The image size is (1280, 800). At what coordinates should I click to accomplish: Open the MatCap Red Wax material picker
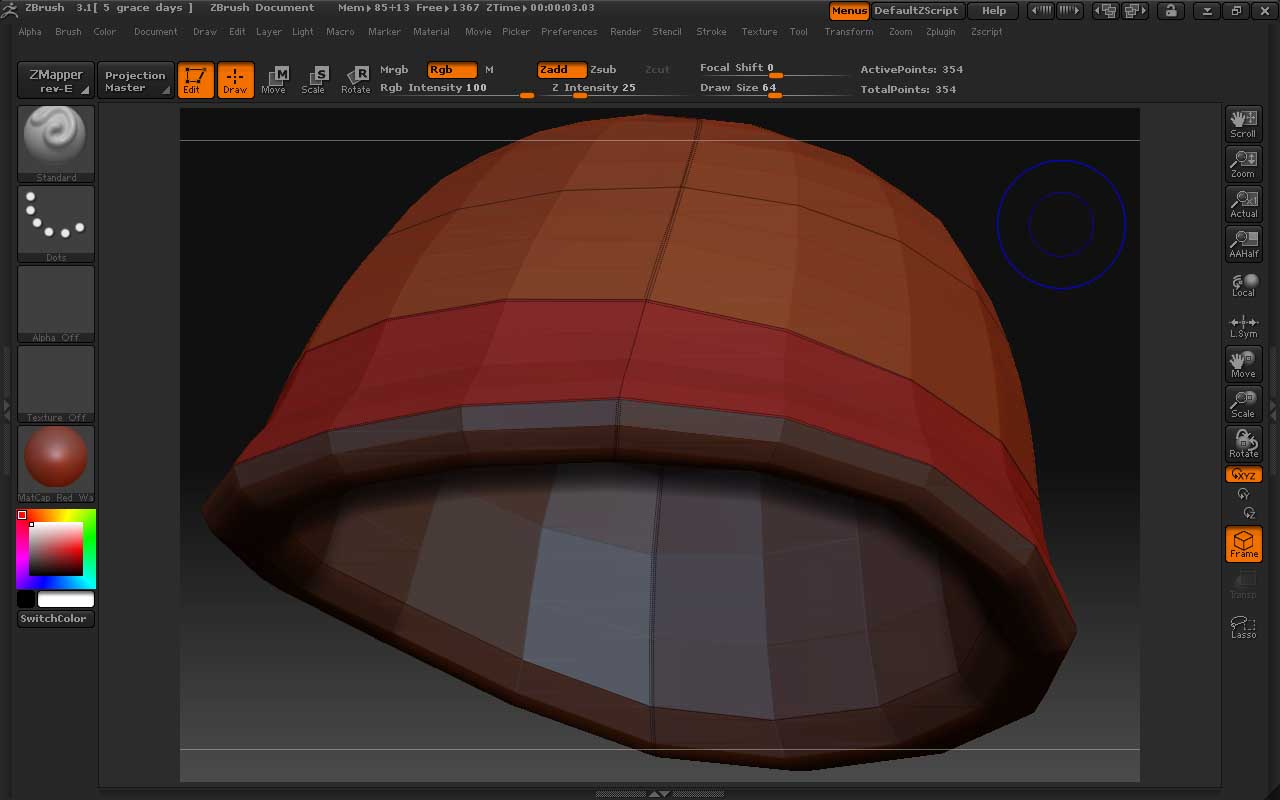tap(56, 463)
